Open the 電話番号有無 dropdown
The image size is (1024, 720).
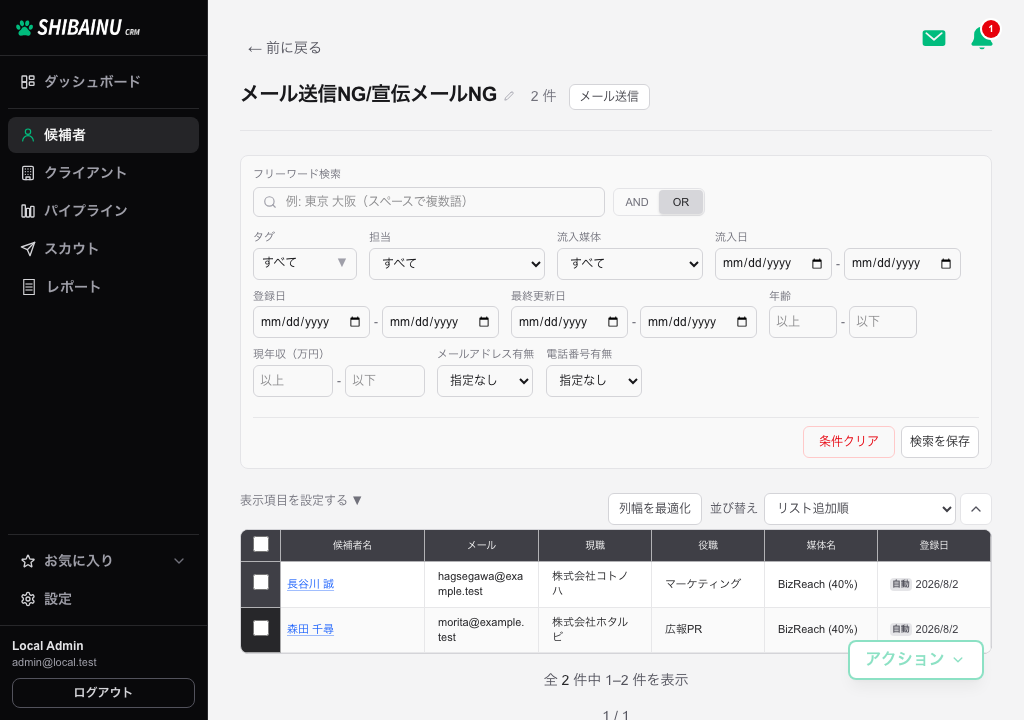coord(594,381)
